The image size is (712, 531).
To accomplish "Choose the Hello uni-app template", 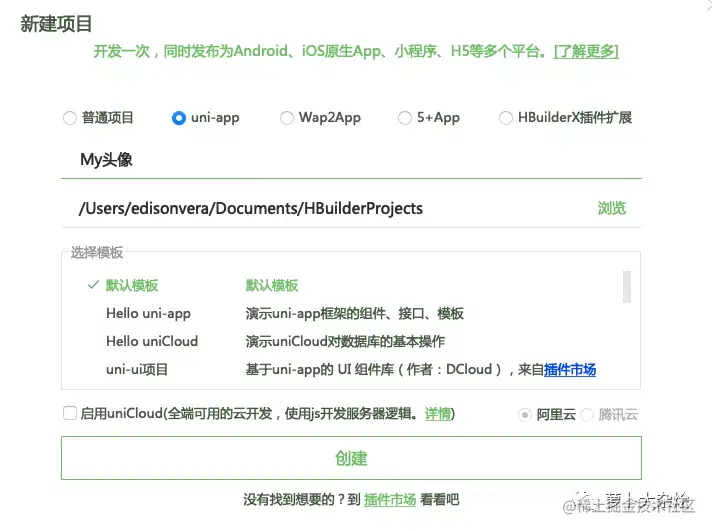I will click(x=148, y=313).
